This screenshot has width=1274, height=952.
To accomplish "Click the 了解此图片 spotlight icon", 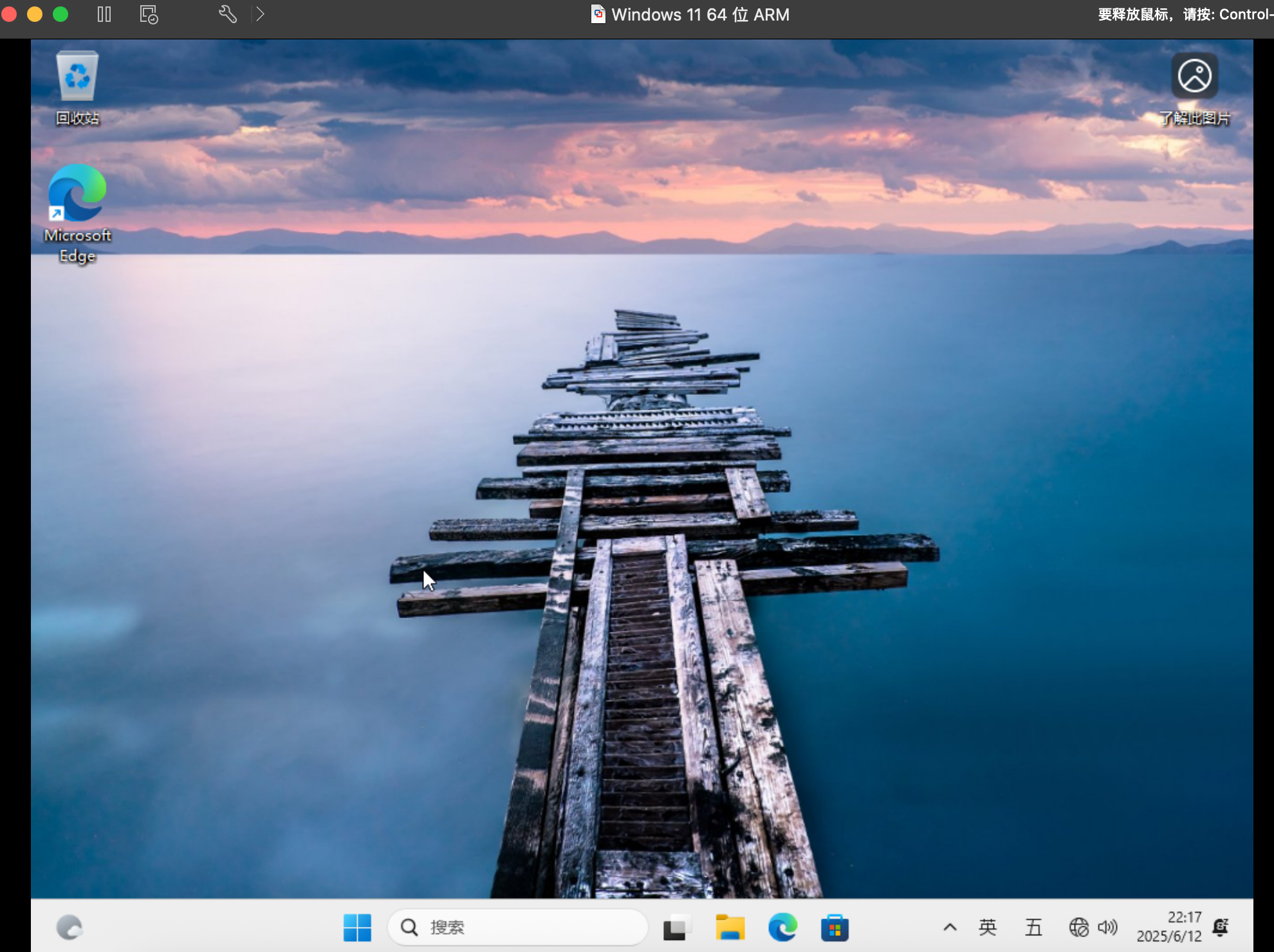I will point(1194,89).
